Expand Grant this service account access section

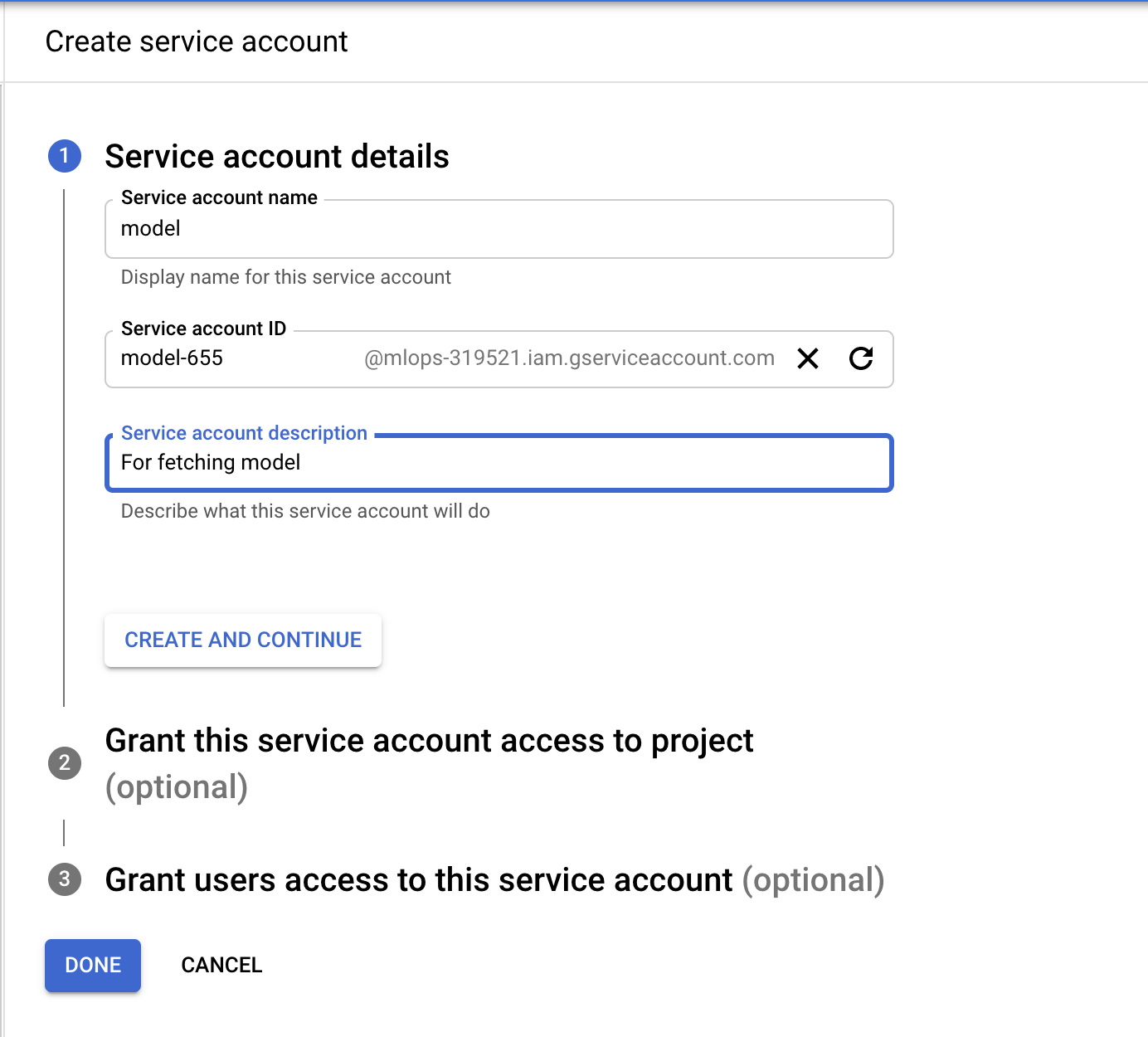pyautogui.click(x=429, y=741)
